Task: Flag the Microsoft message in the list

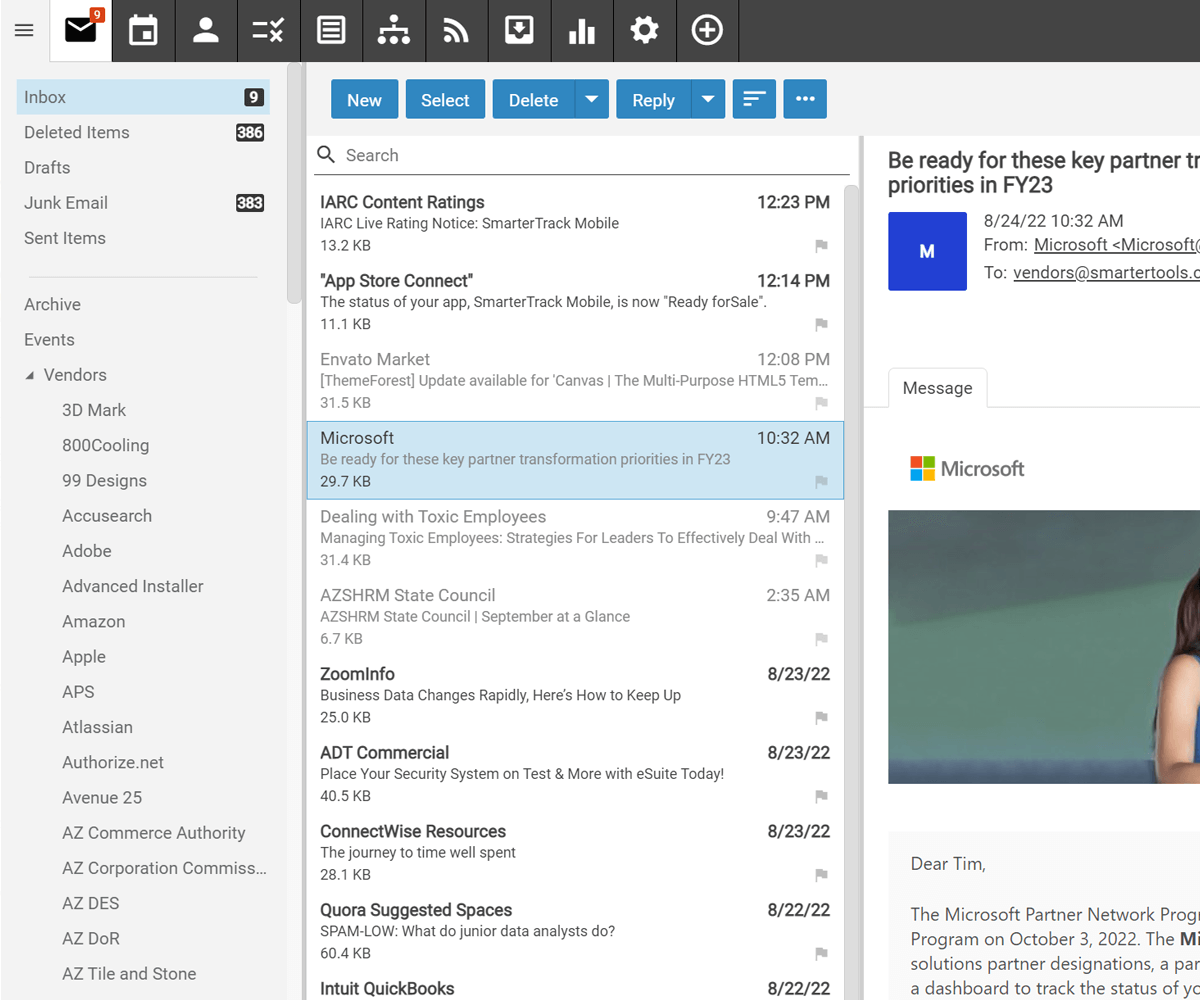Action: (821, 482)
